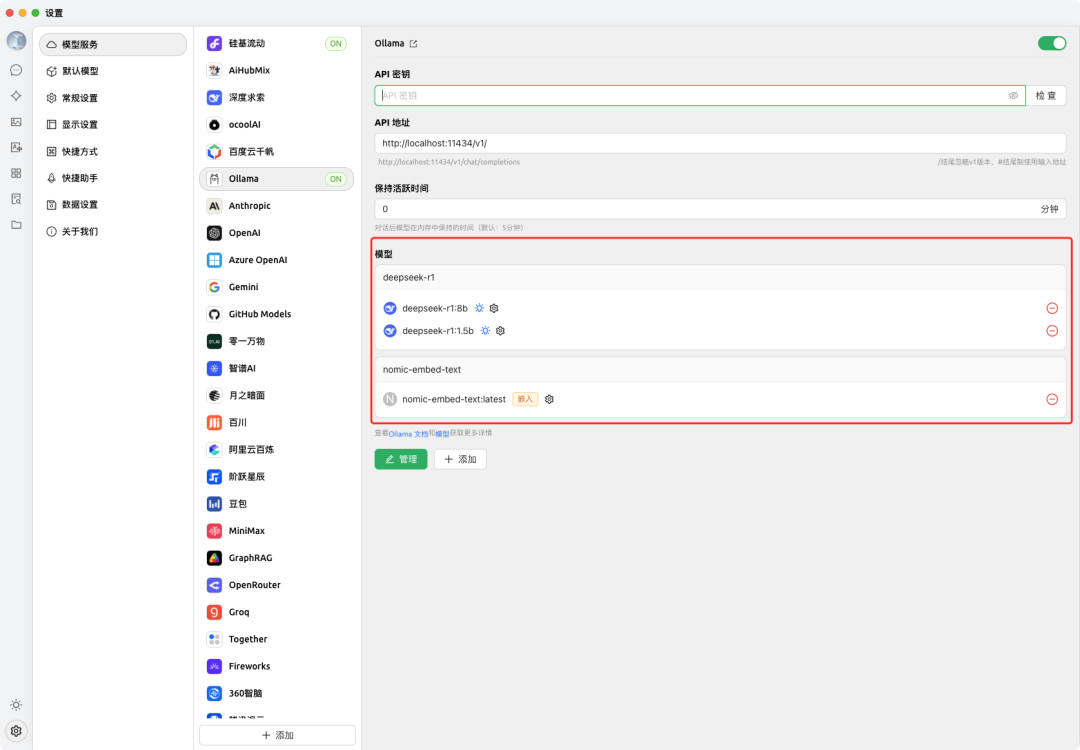Focus the API 密钥 input field

[x=700, y=96]
